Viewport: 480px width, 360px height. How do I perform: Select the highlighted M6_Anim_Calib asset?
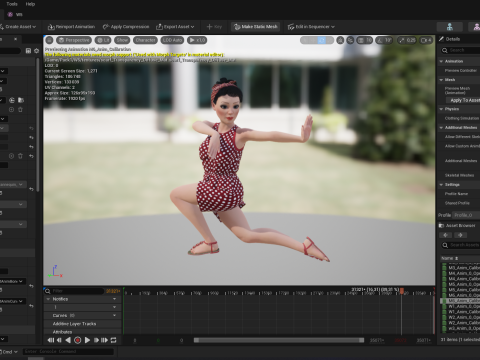(x=461, y=301)
